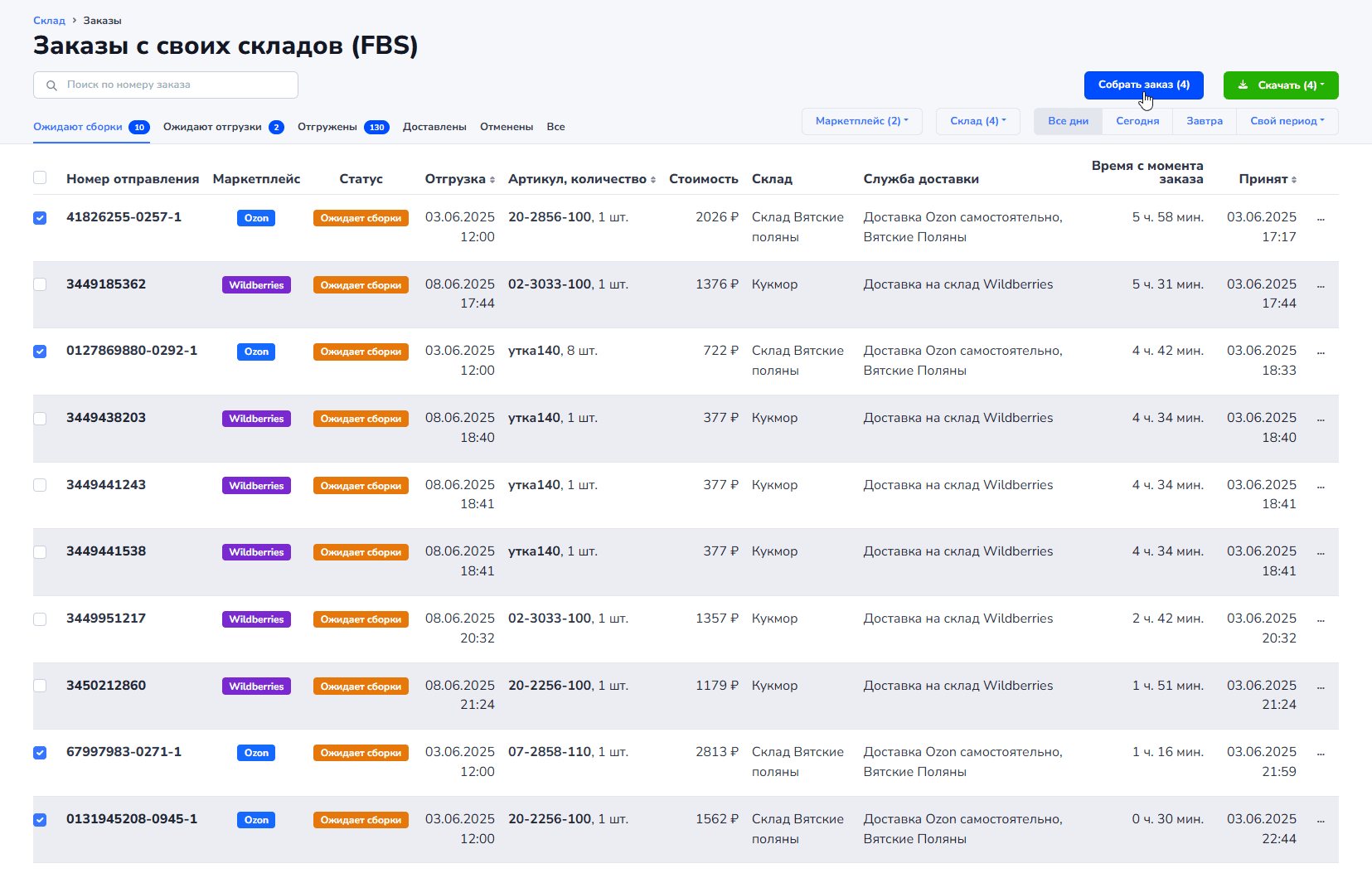Screen dimensions: 1372x883
Task: Open row menu for order 41826255-0257-1
Action: (x=1321, y=219)
